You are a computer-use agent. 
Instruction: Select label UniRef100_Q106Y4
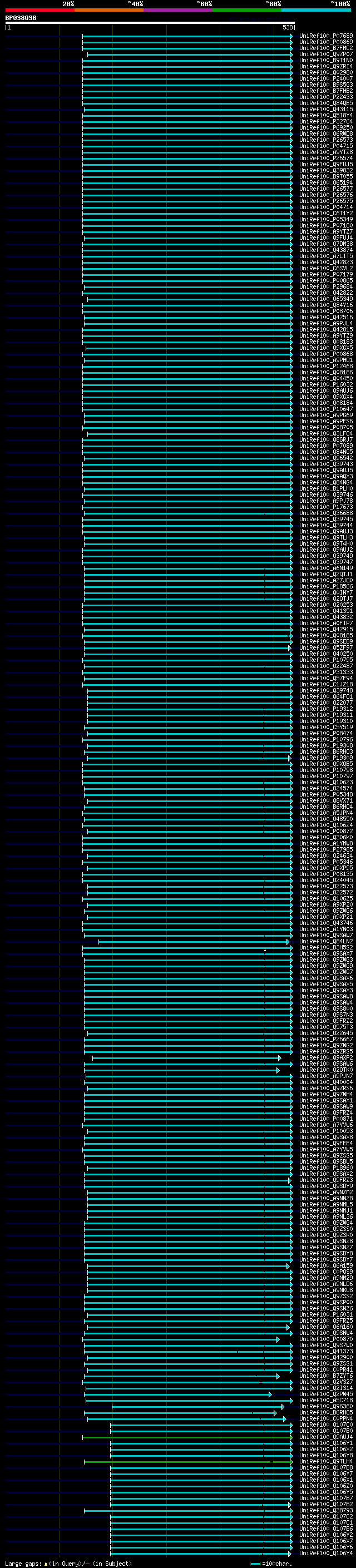tap(326, 1554)
